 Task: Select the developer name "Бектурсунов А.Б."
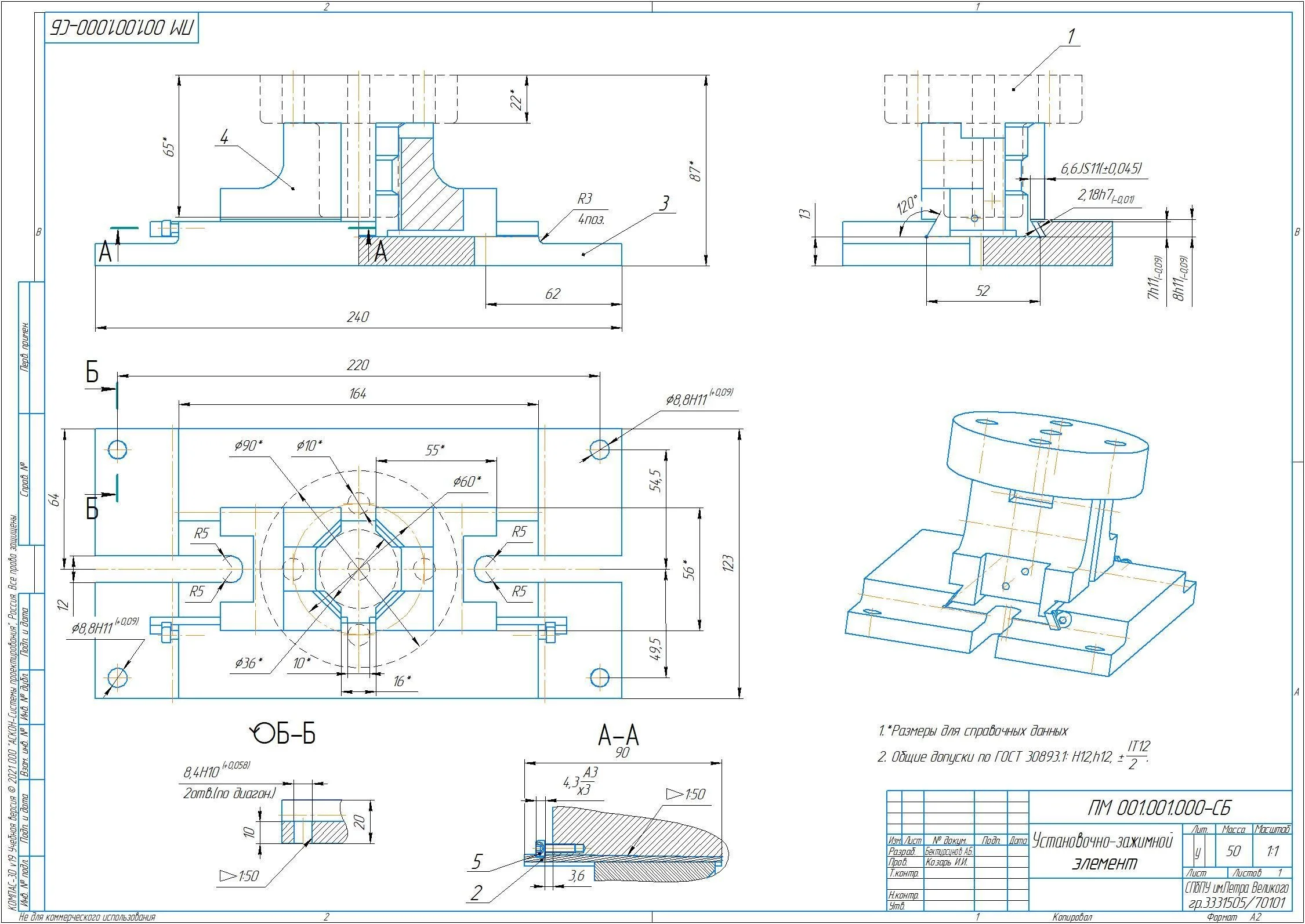949,851
